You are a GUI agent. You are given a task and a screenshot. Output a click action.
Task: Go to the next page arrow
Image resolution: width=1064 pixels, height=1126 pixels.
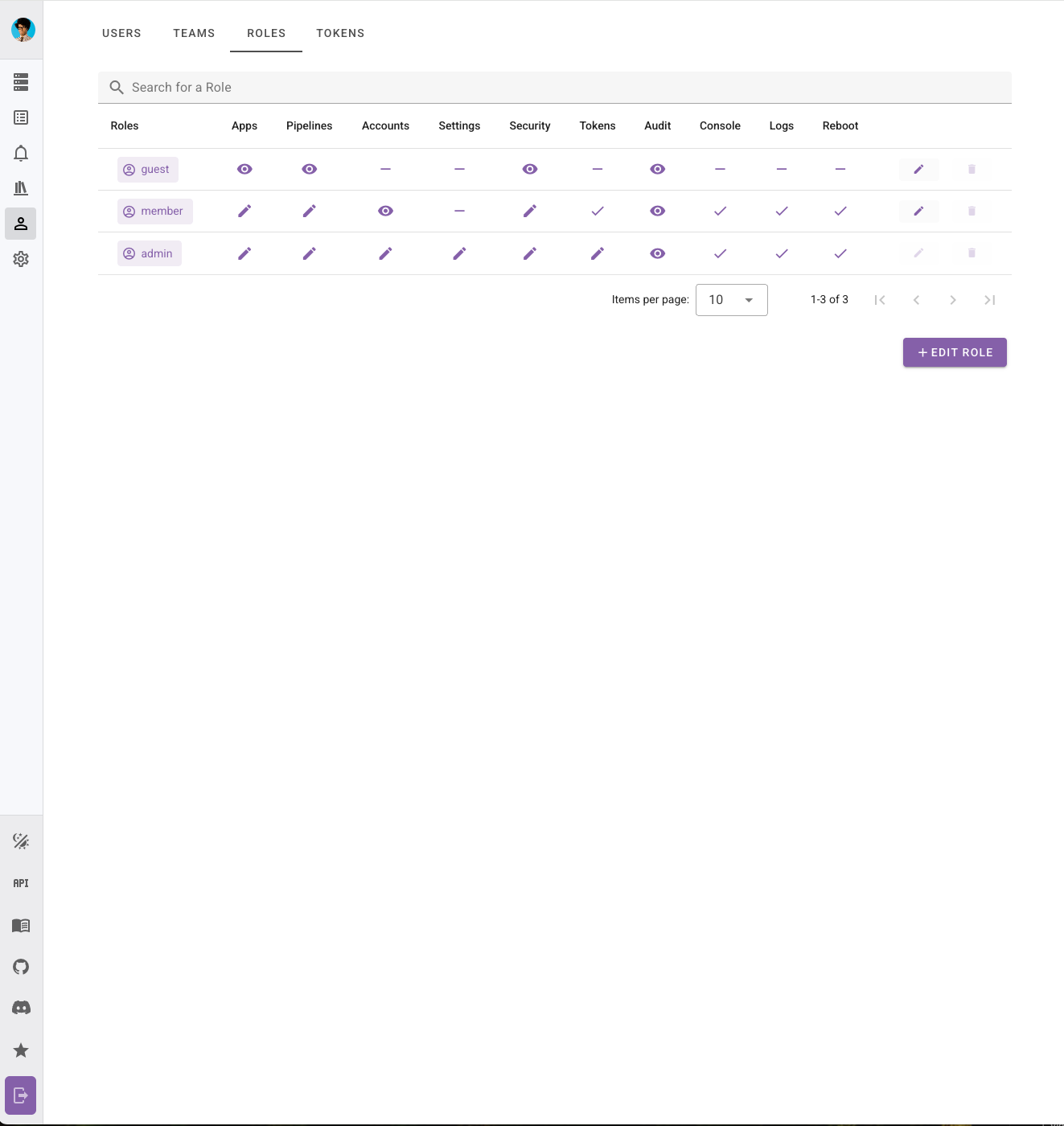(953, 300)
